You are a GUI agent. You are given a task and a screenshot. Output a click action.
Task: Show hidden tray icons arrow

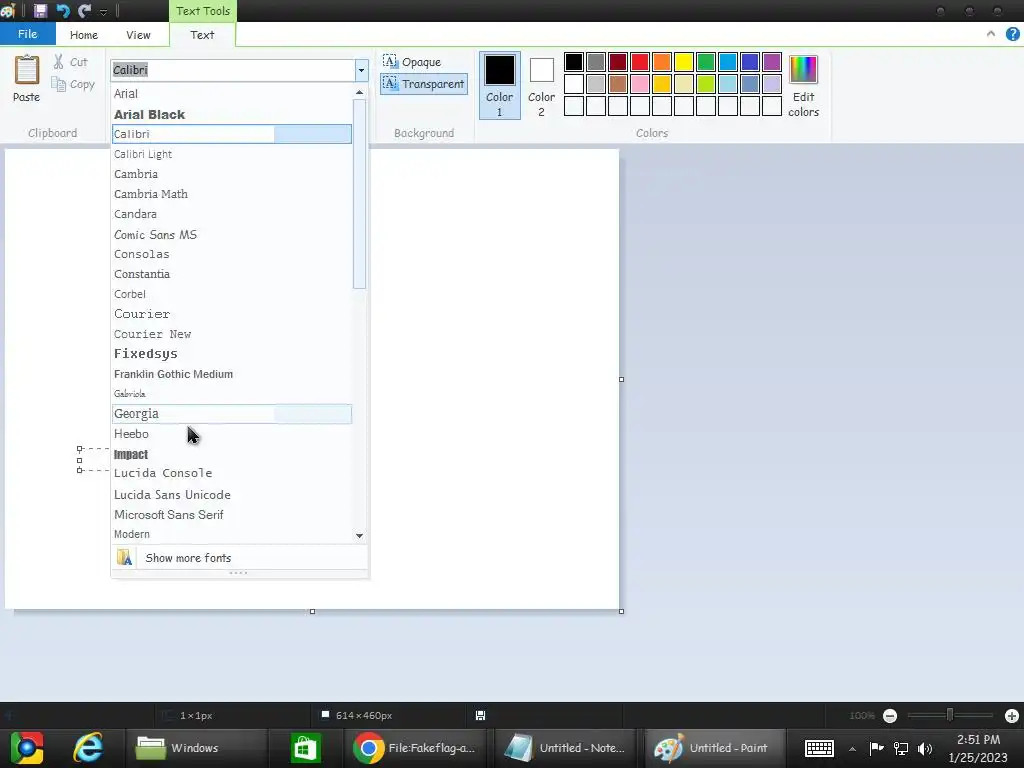coord(852,749)
